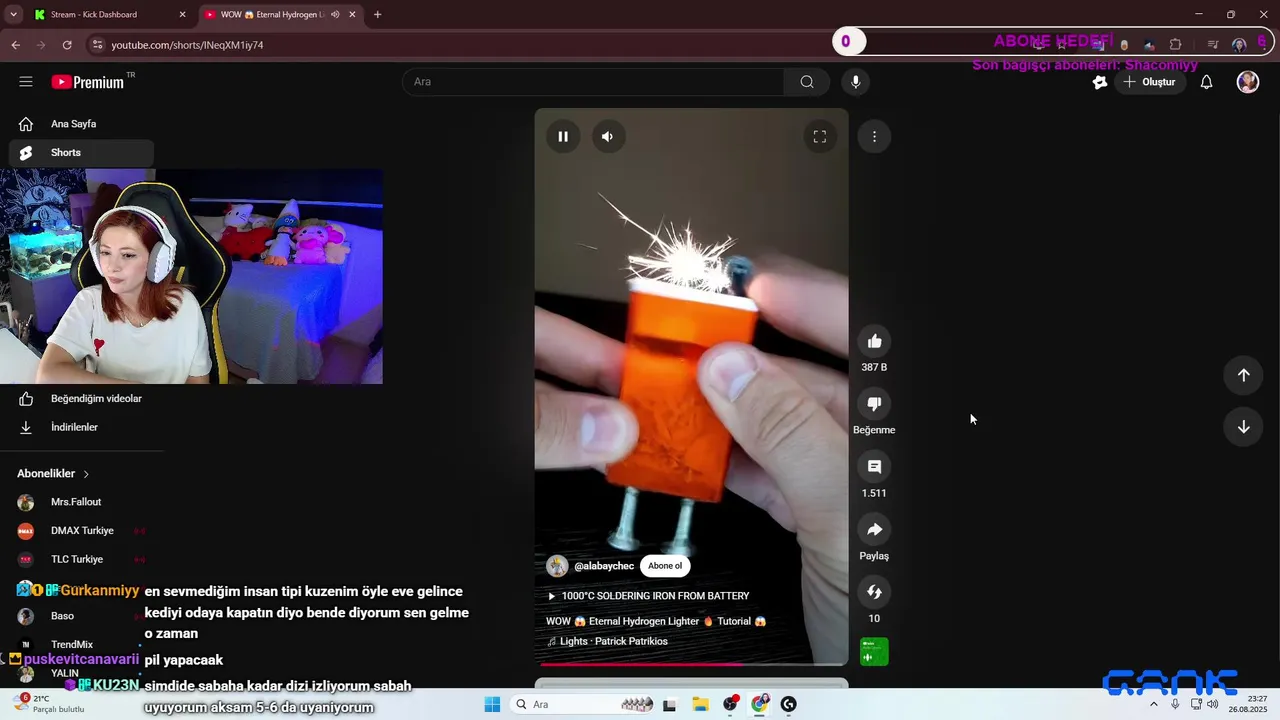This screenshot has width=1280, height=720.
Task: Open the YouTube hamburger guide menu
Action: 26,82
